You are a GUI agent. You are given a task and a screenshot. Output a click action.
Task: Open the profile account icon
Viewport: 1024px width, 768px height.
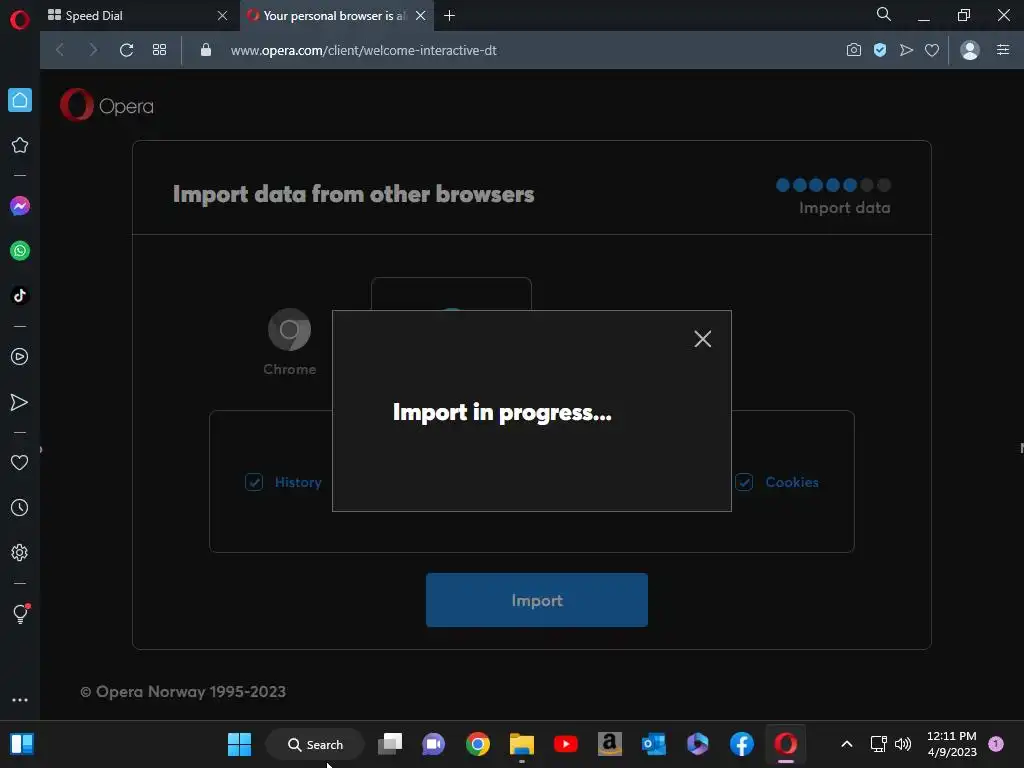(970, 50)
